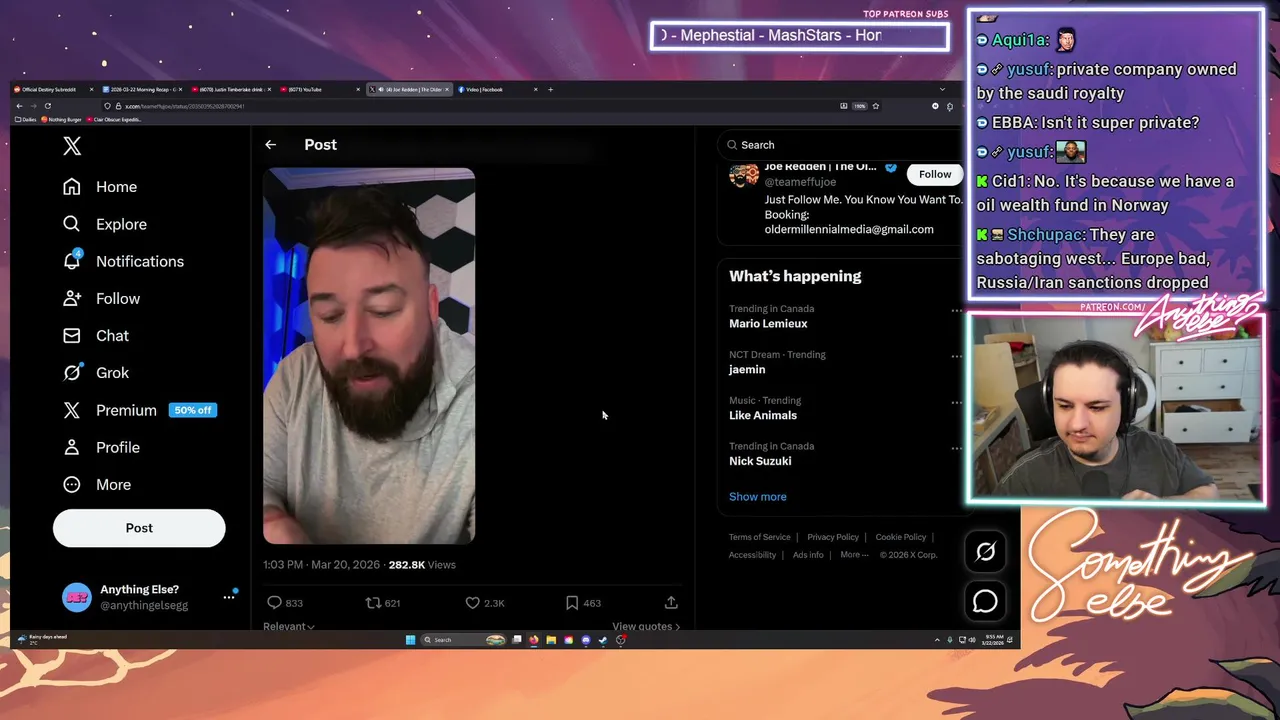Open the Terms of Service link
The width and height of the screenshot is (1280, 720).
(760, 537)
